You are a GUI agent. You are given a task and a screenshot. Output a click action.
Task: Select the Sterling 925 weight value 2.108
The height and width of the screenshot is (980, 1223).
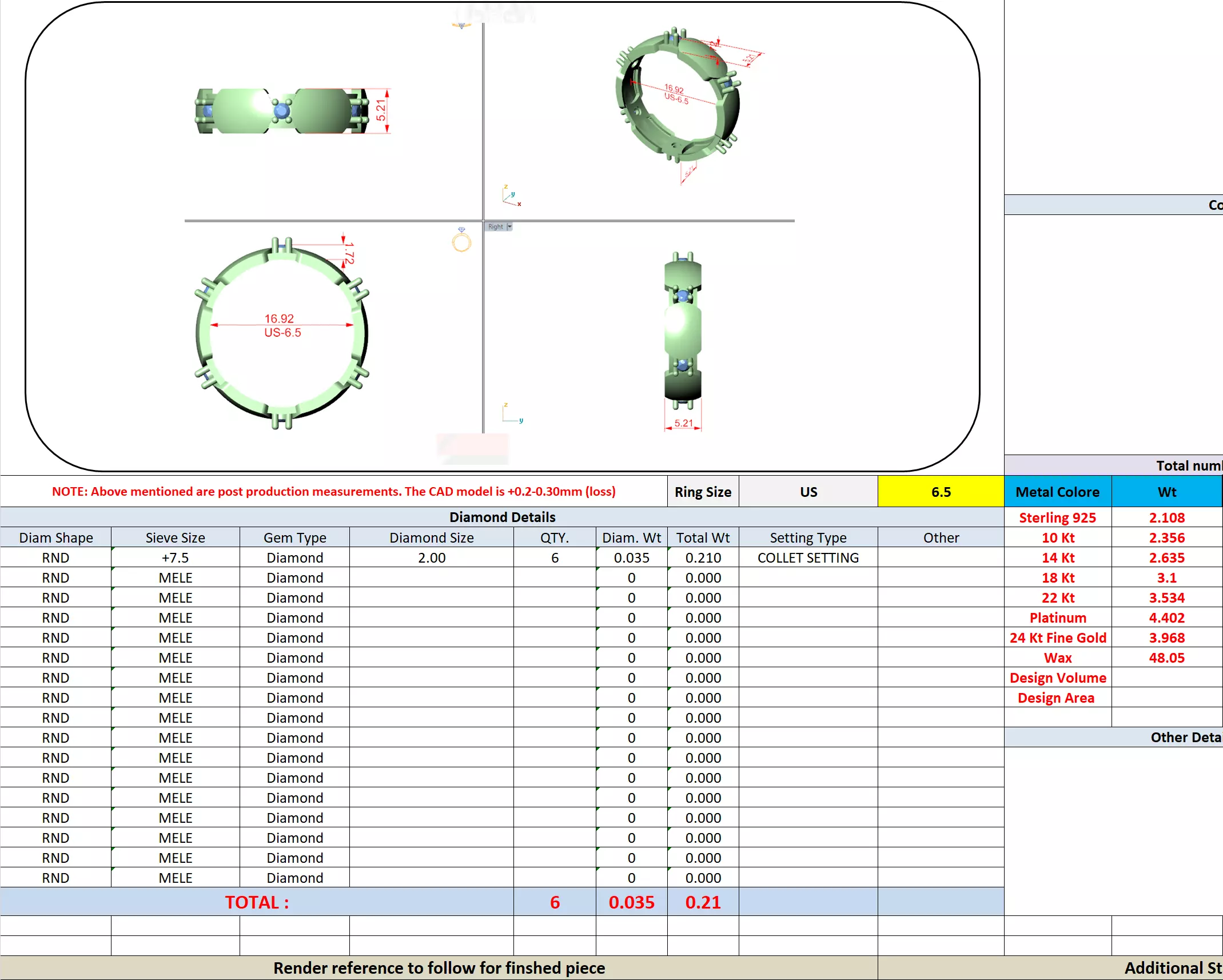tap(1166, 517)
